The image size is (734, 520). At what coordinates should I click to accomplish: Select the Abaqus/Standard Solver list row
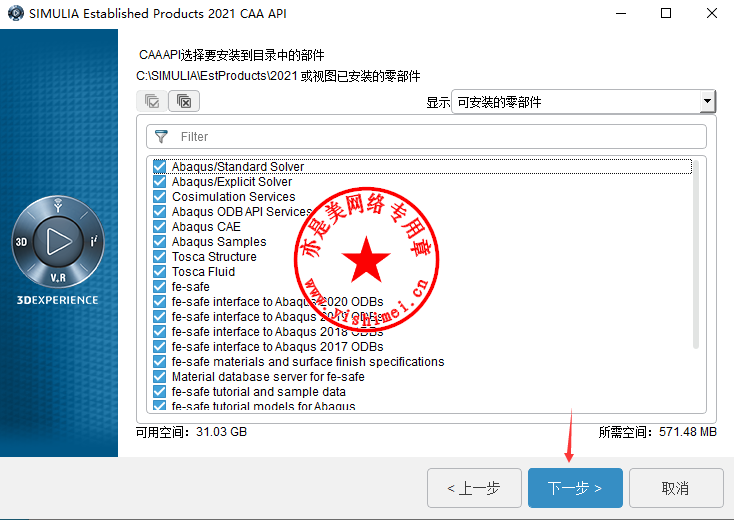pyautogui.click(x=422, y=167)
